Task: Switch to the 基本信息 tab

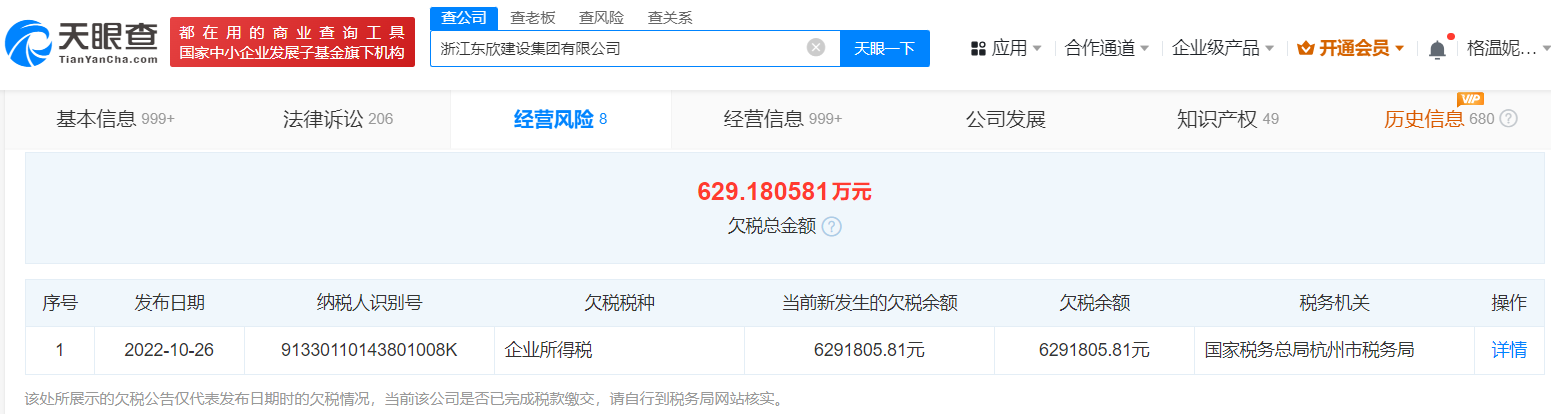Action: pos(115,120)
